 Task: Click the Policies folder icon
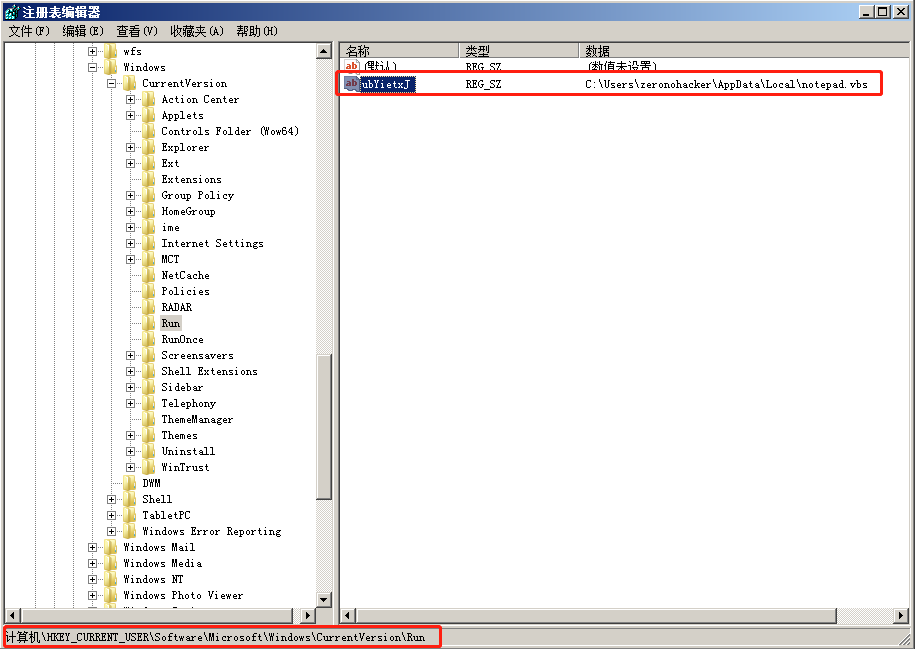(x=149, y=291)
